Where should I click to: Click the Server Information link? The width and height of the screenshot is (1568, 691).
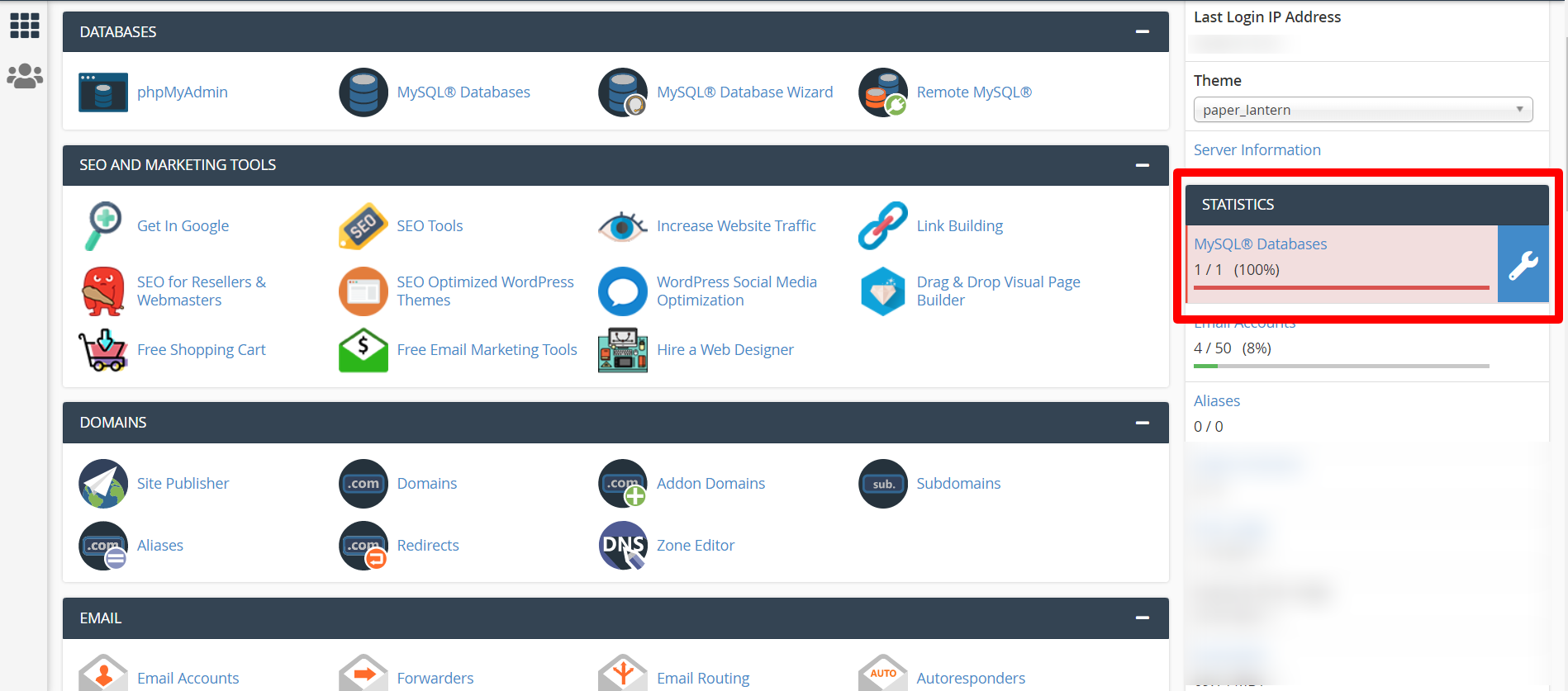[x=1257, y=150]
